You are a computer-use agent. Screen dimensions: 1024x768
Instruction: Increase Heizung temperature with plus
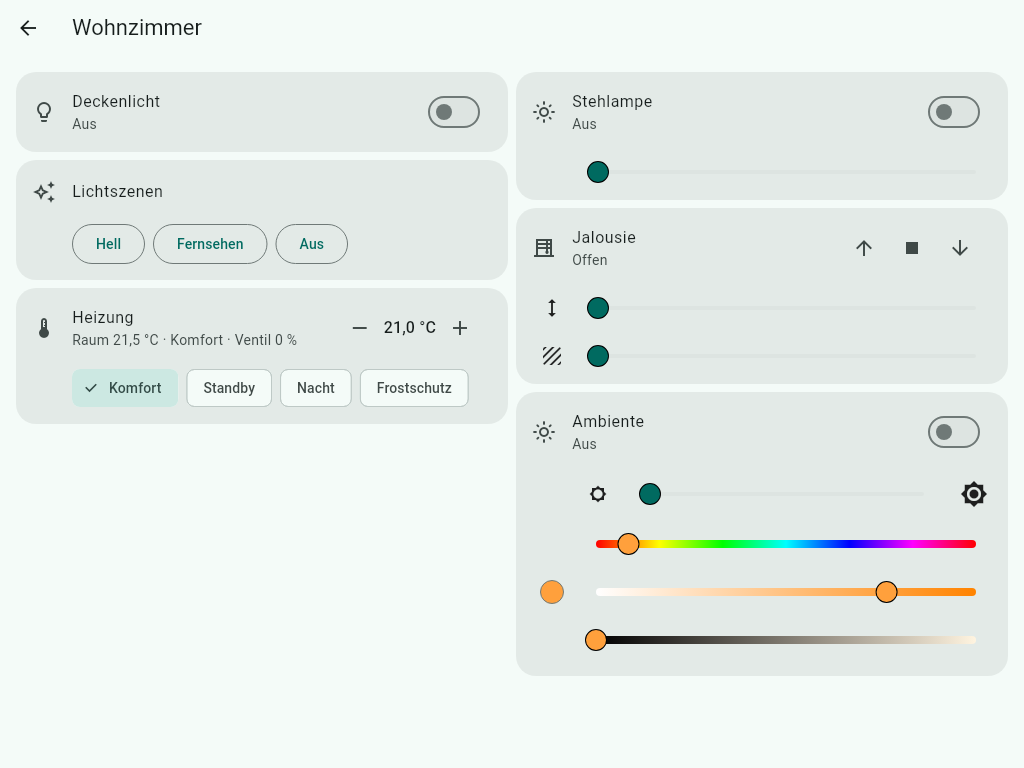tap(460, 328)
